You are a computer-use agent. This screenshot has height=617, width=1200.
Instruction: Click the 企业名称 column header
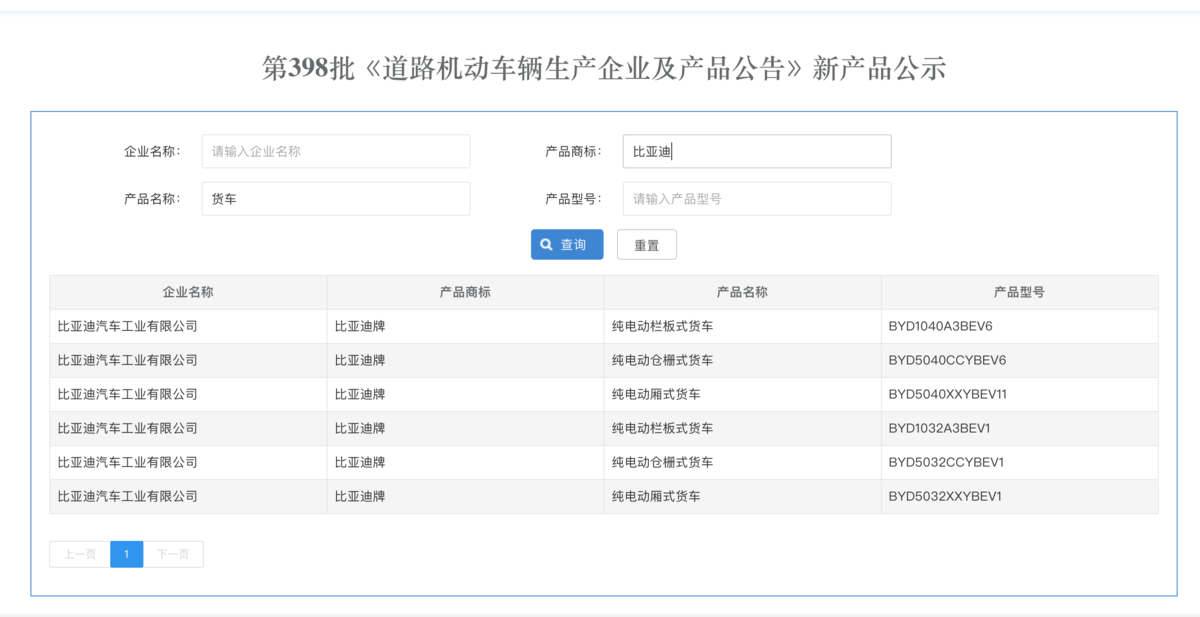188,292
